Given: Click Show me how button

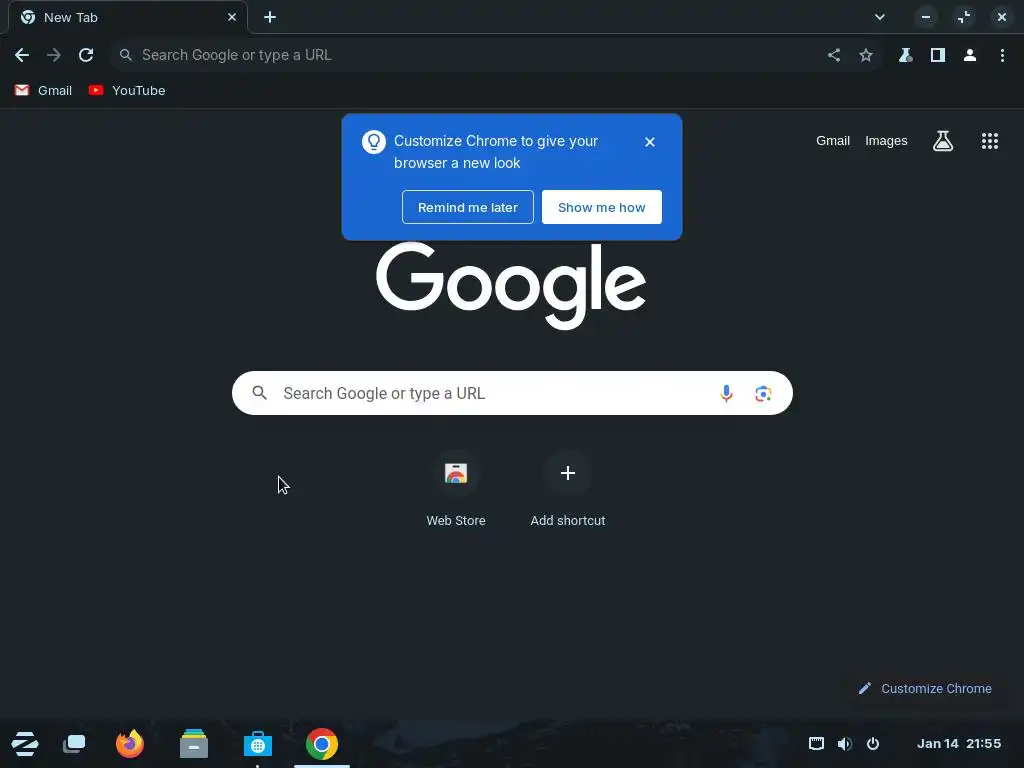Looking at the screenshot, I should pos(601,207).
